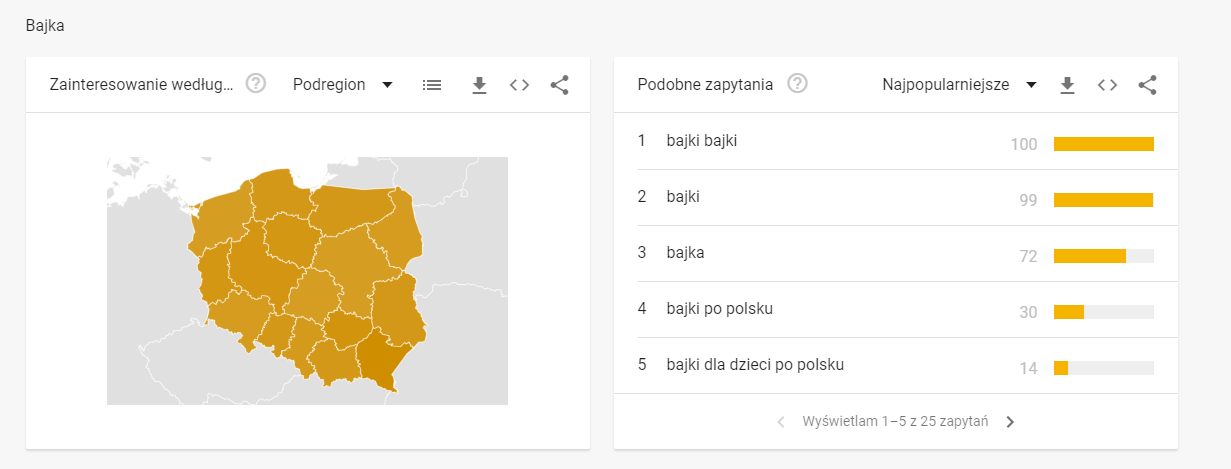1231x469 pixels.
Task: Switch map panel to list view
Action: click(432, 85)
